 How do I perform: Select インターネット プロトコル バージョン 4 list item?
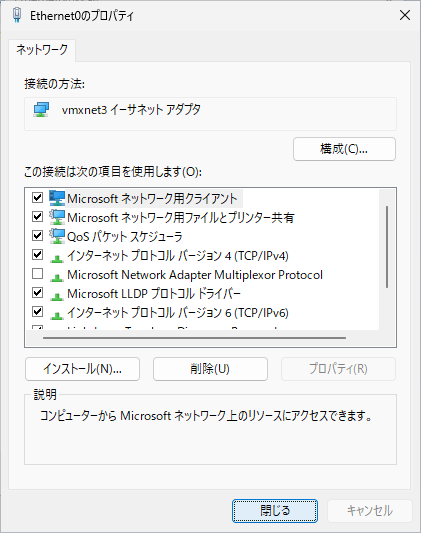coord(178,255)
